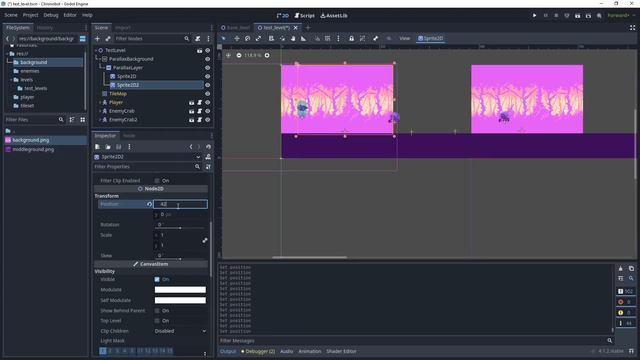Image resolution: width=640 pixels, height=360 pixels.
Task: Attach a script to the selected node
Action: click(198, 38)
